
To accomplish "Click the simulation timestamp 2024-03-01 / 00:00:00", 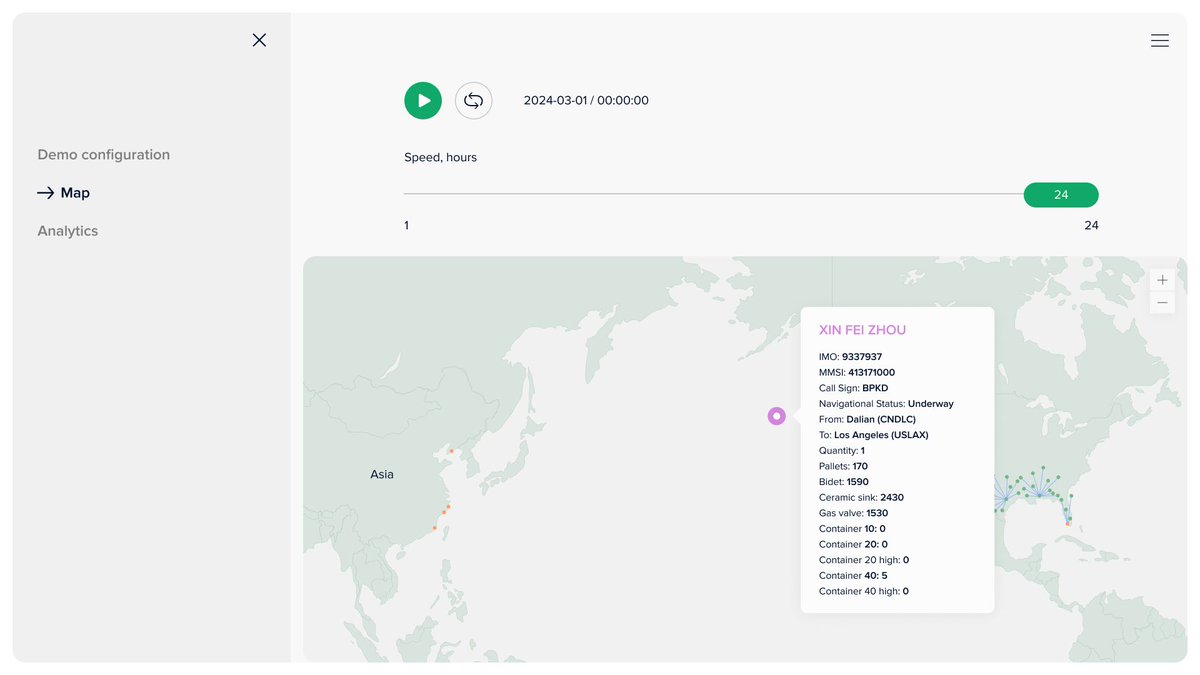I will point(586,100).
